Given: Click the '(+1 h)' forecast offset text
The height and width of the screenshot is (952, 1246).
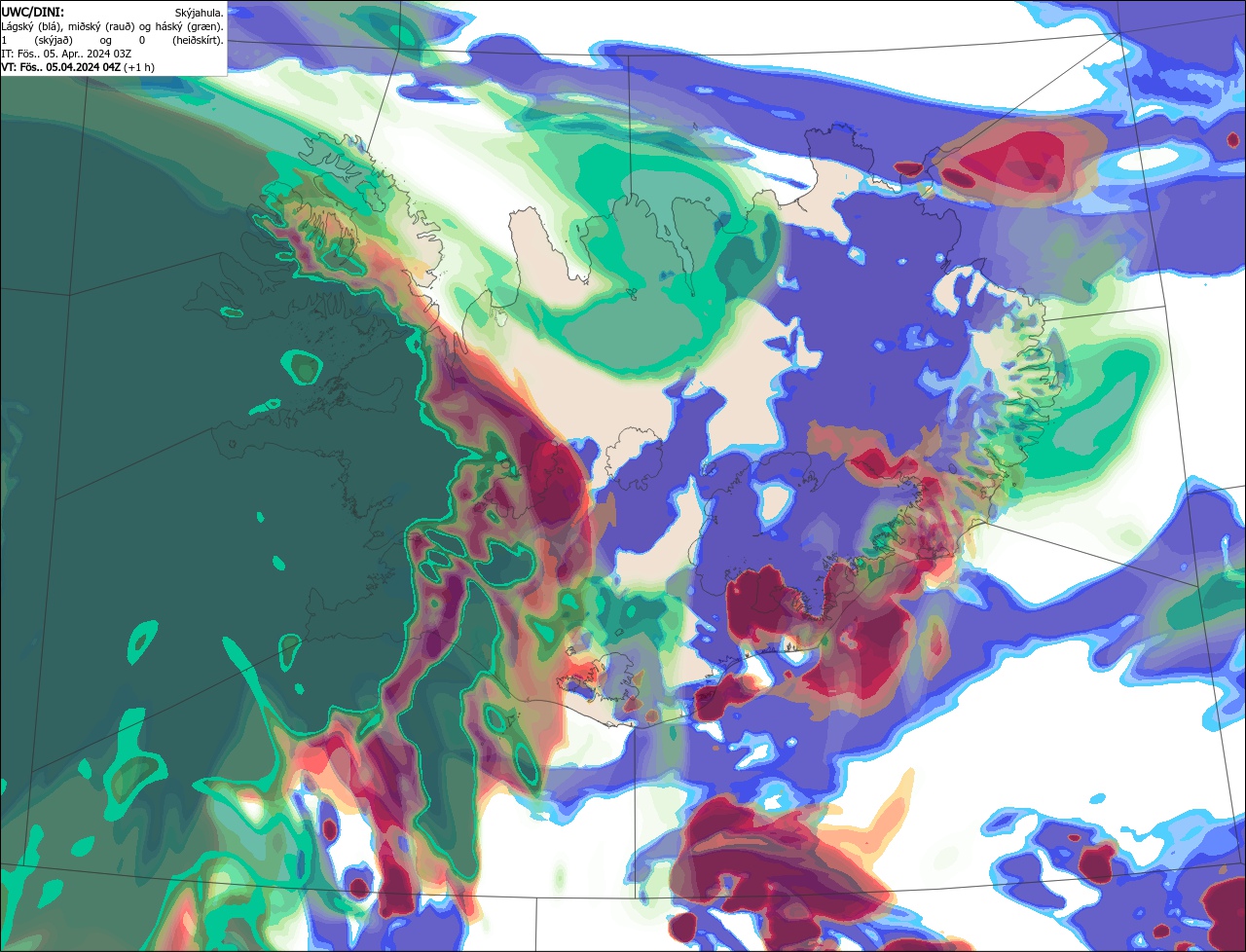Looking at the screenshot, I should point(139,68).
